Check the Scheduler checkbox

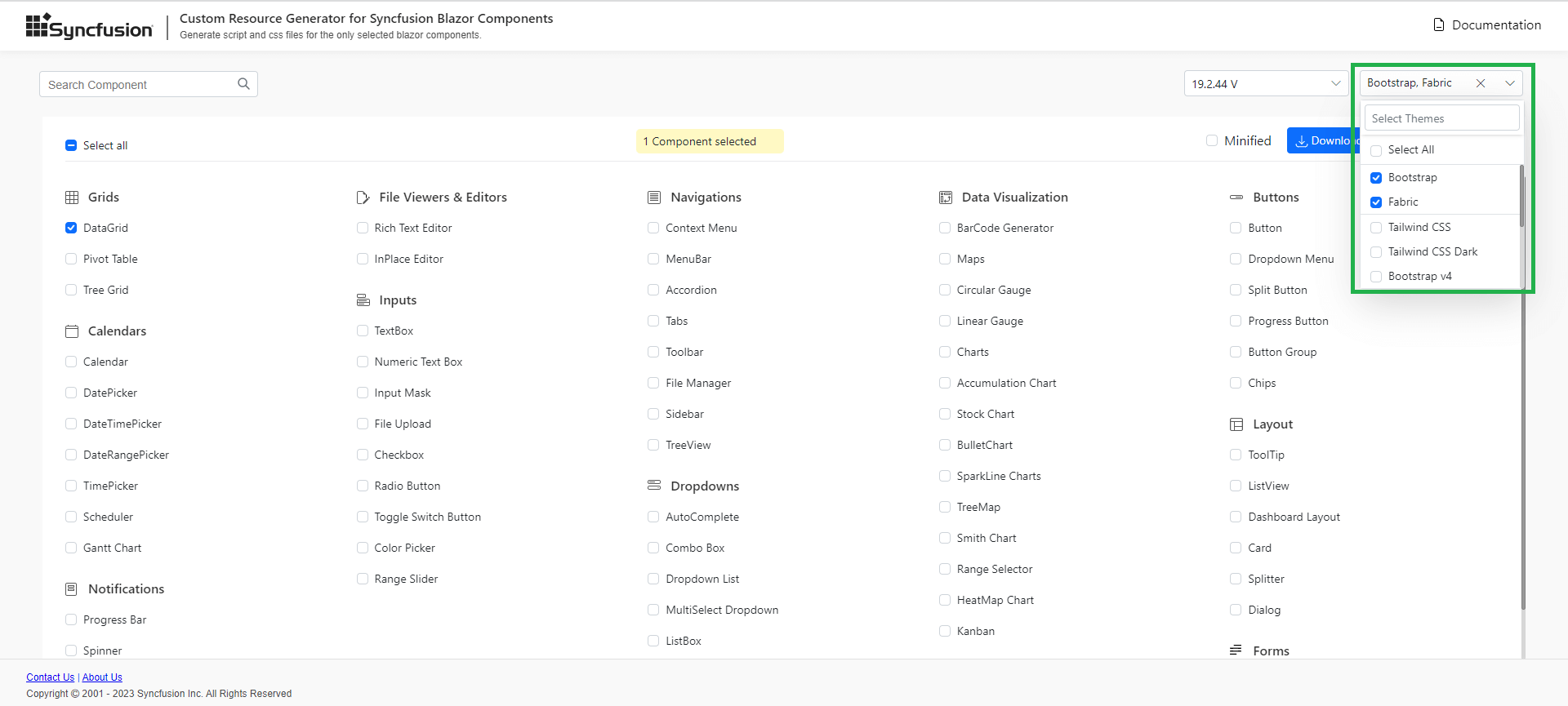point(71,517)
